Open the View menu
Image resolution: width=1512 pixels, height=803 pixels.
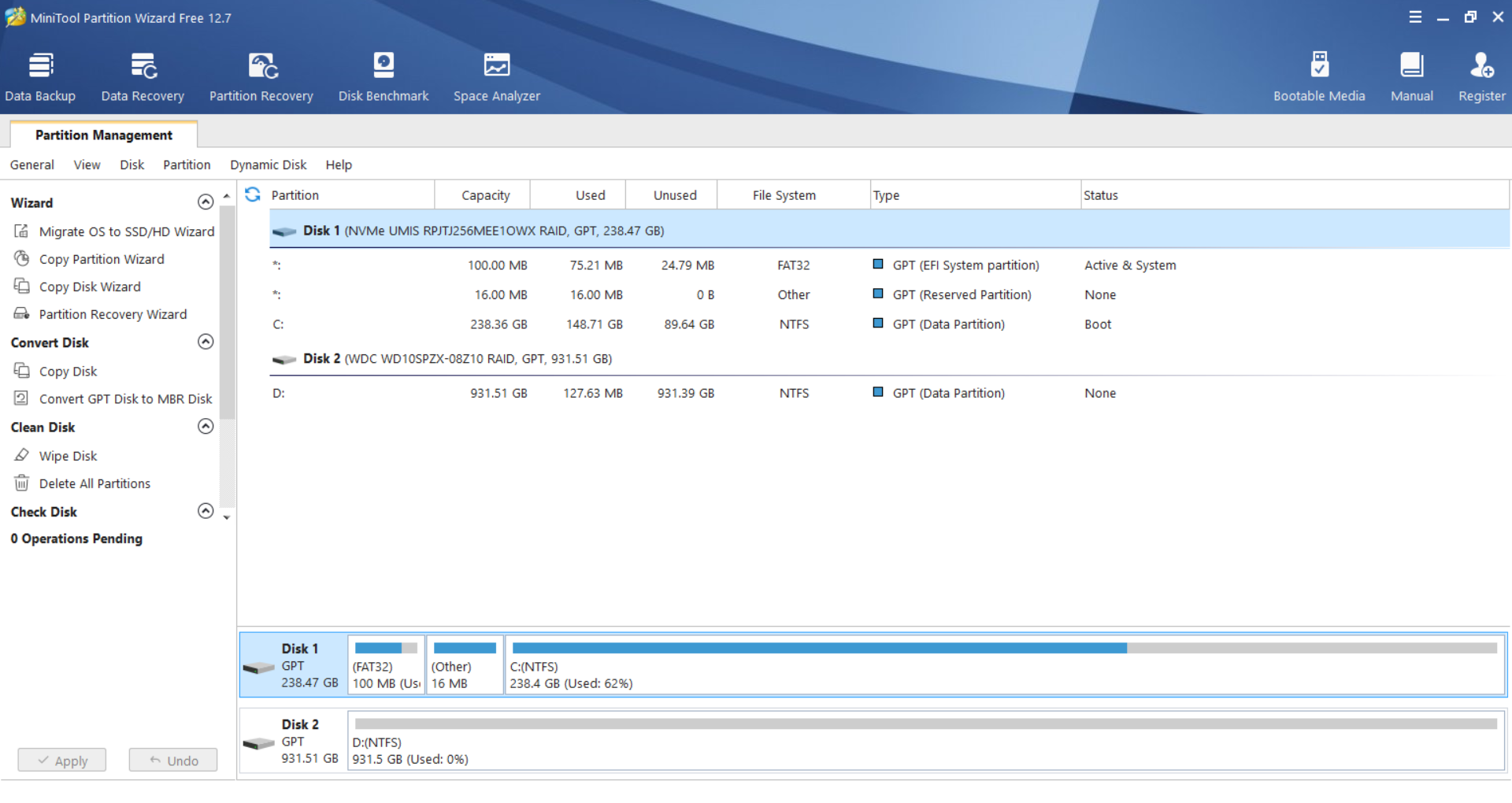tap(87, 165)
